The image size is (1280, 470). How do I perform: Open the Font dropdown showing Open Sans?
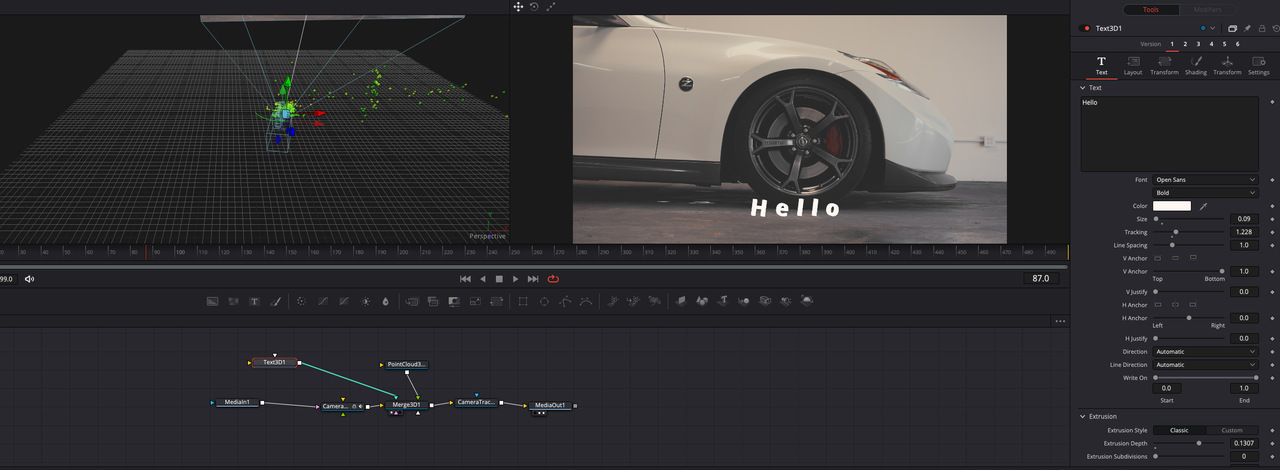(1205, 180)
